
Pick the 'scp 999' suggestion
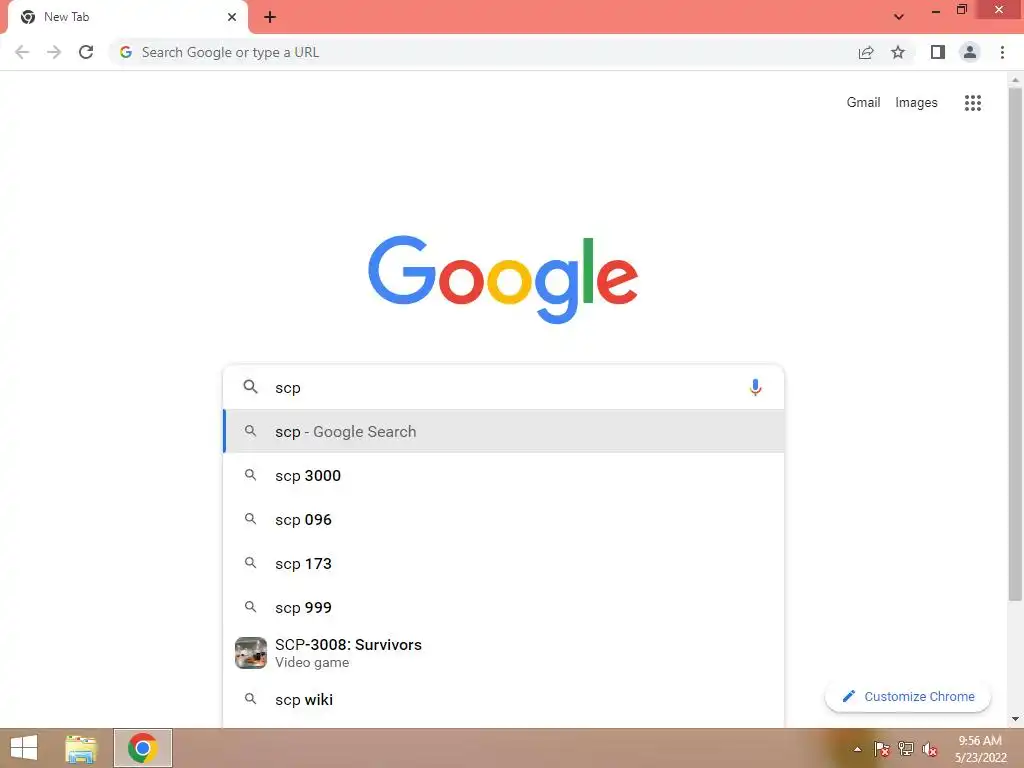click(x=504, y=607)
